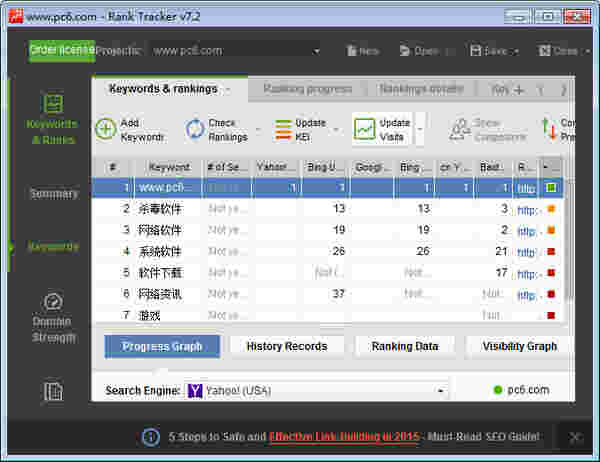Click the Add Keywords plus icon
Image resolution: width=600 pixels, height=462 pixels.
point(106,129)
